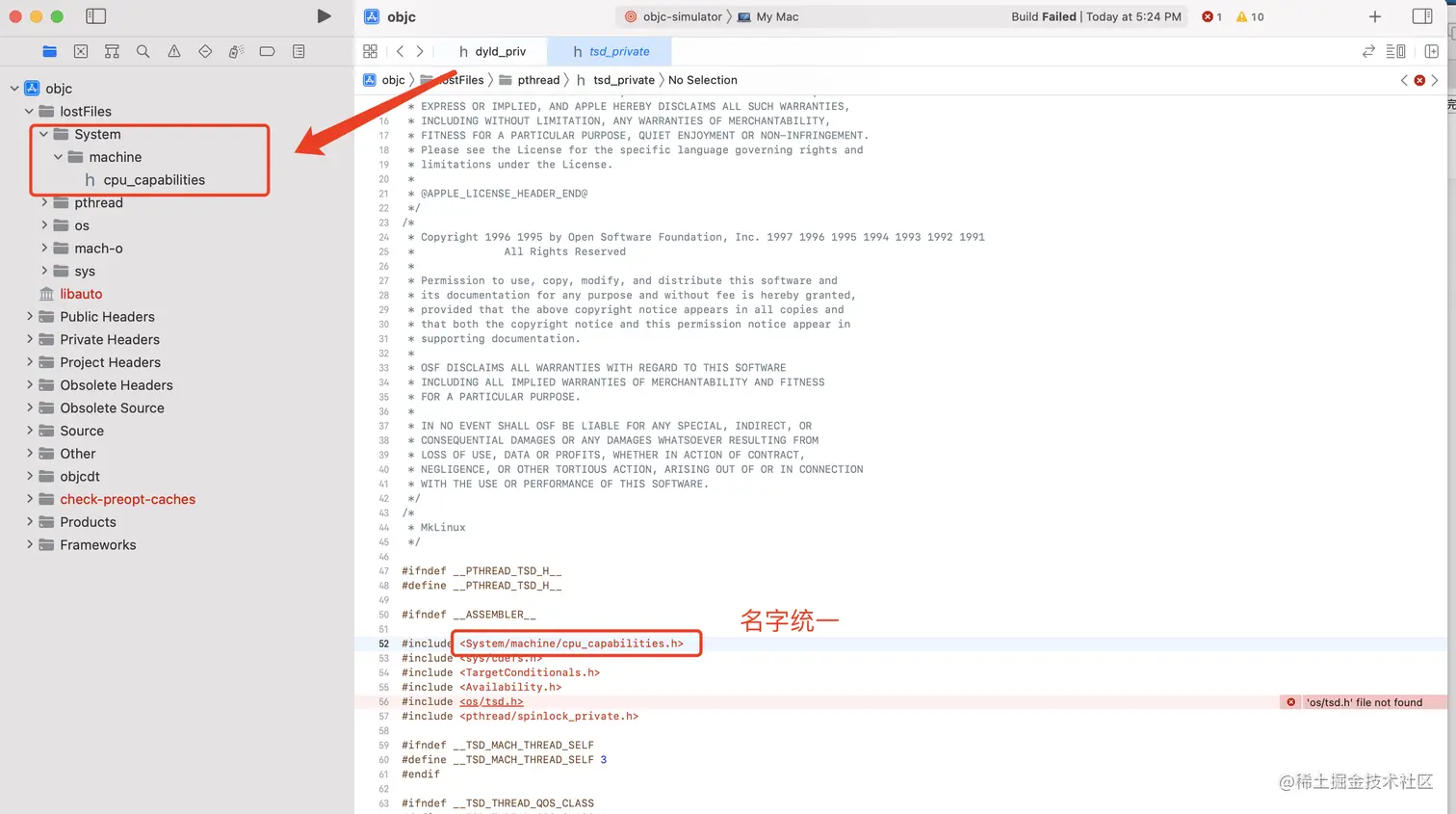This screenshot has width=1456, height=814.
Task: Choose the objc-simulator scheme
Action: (673, 16)
